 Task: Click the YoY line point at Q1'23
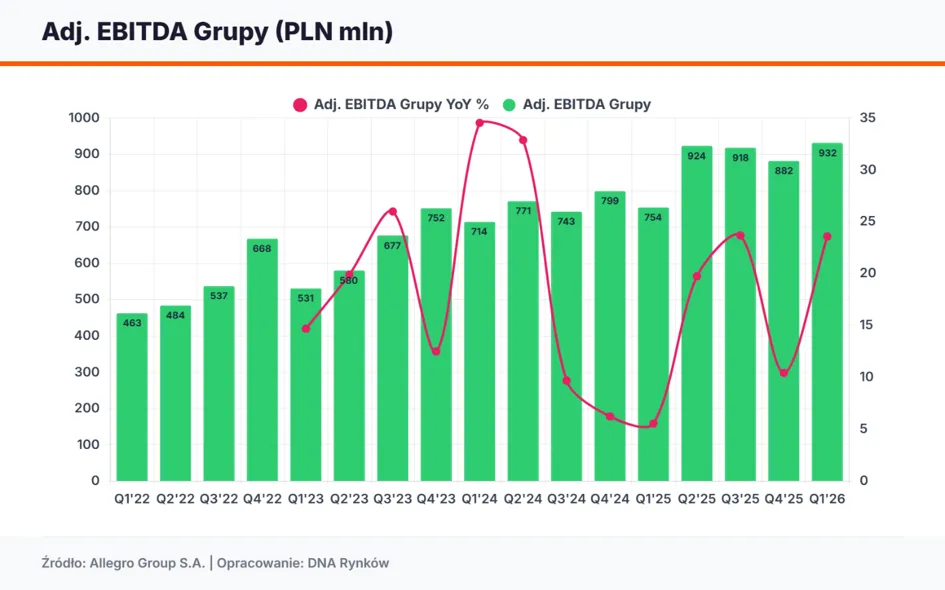tap(306, 329)
